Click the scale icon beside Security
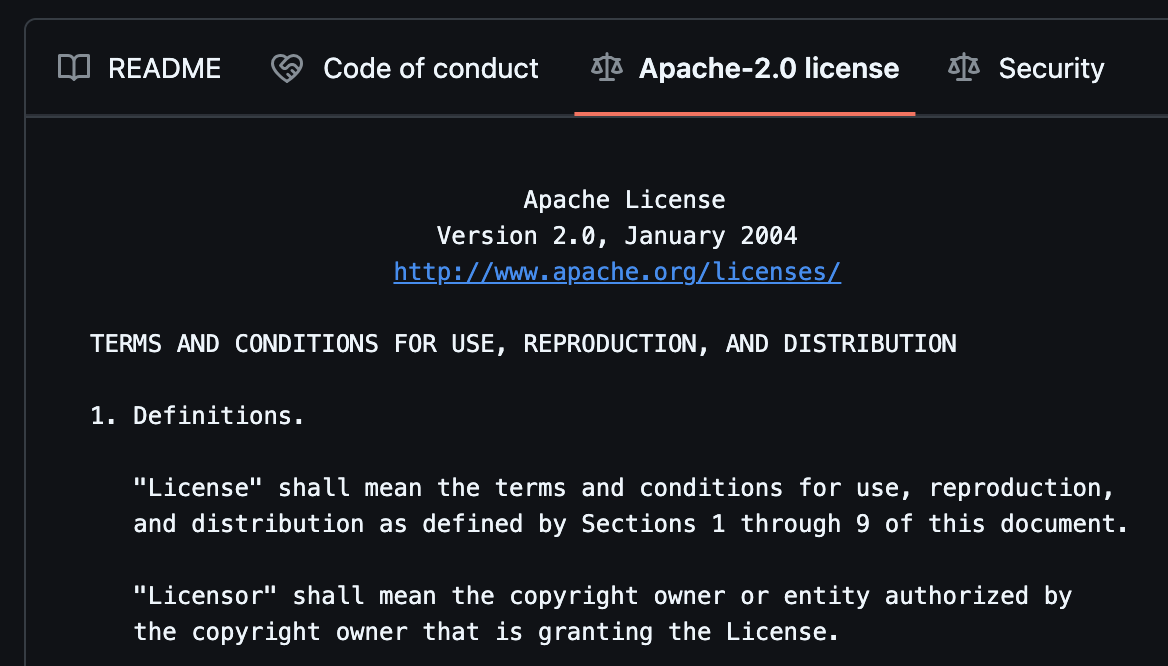1168x666 pixels. coord(964,68)
